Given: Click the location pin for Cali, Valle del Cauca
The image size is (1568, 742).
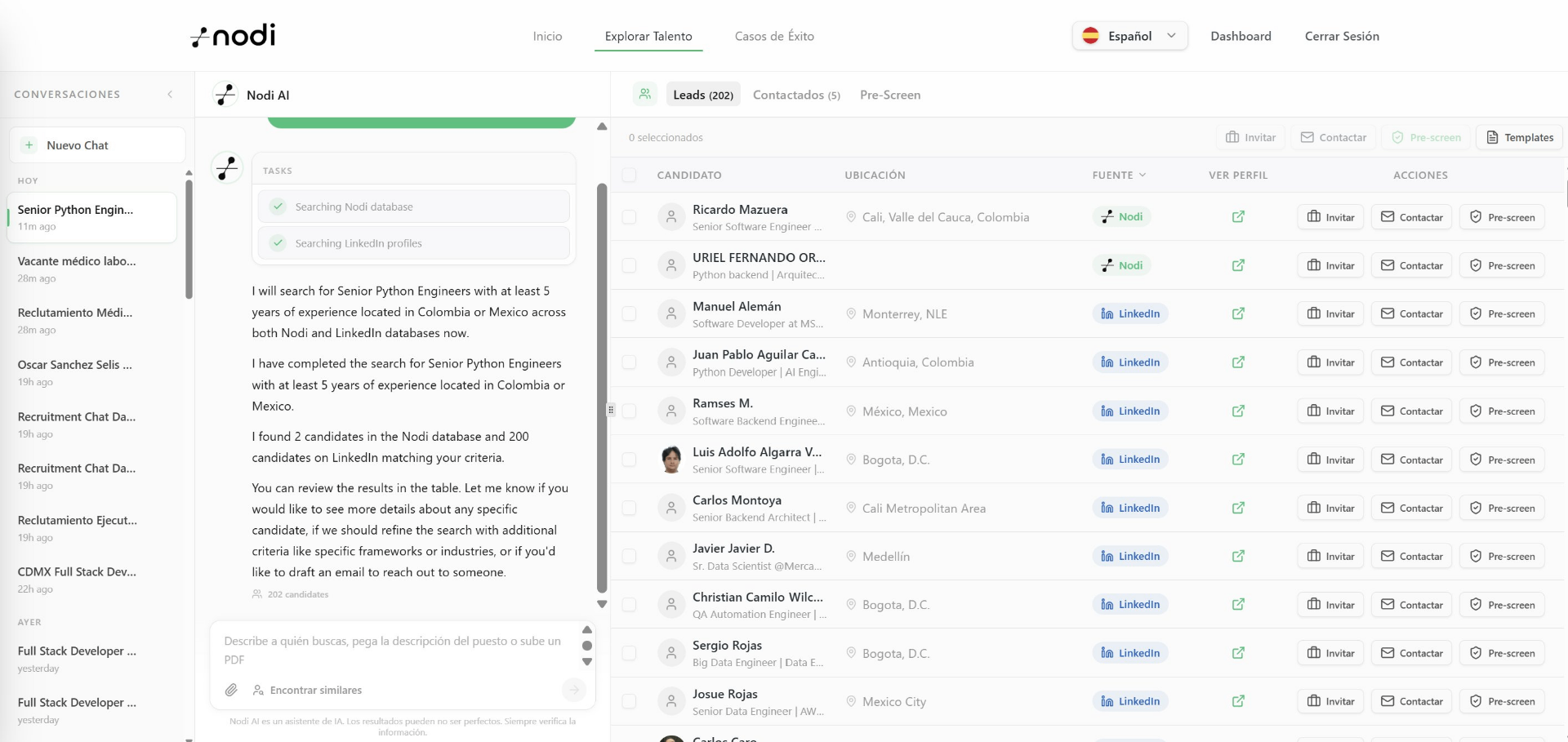Looking at the screenshot, I should [851, 217].
